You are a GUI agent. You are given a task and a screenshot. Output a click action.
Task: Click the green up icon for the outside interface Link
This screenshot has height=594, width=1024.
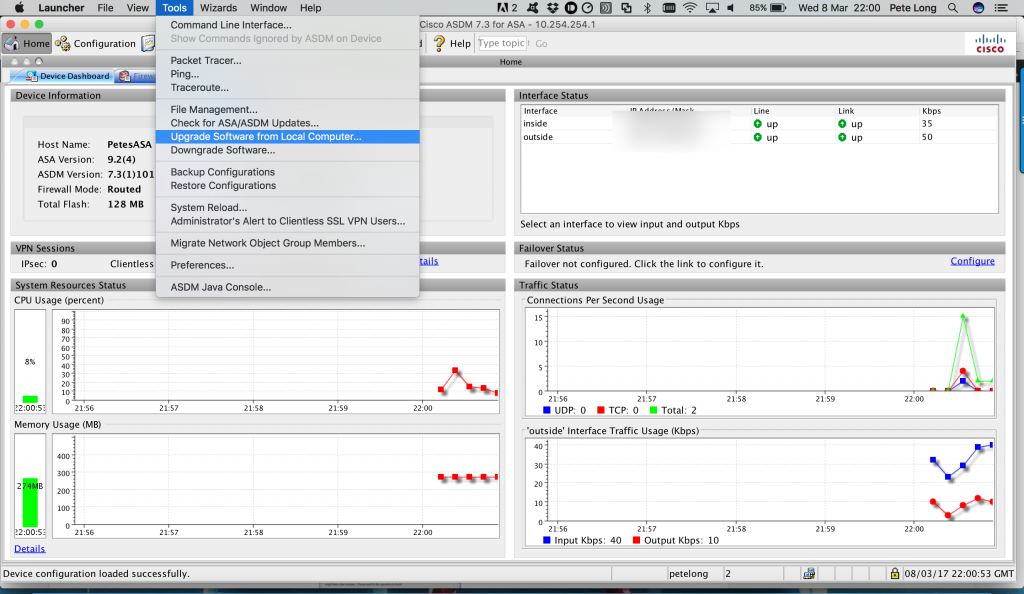pyautogui.click(x=840, y=137)
